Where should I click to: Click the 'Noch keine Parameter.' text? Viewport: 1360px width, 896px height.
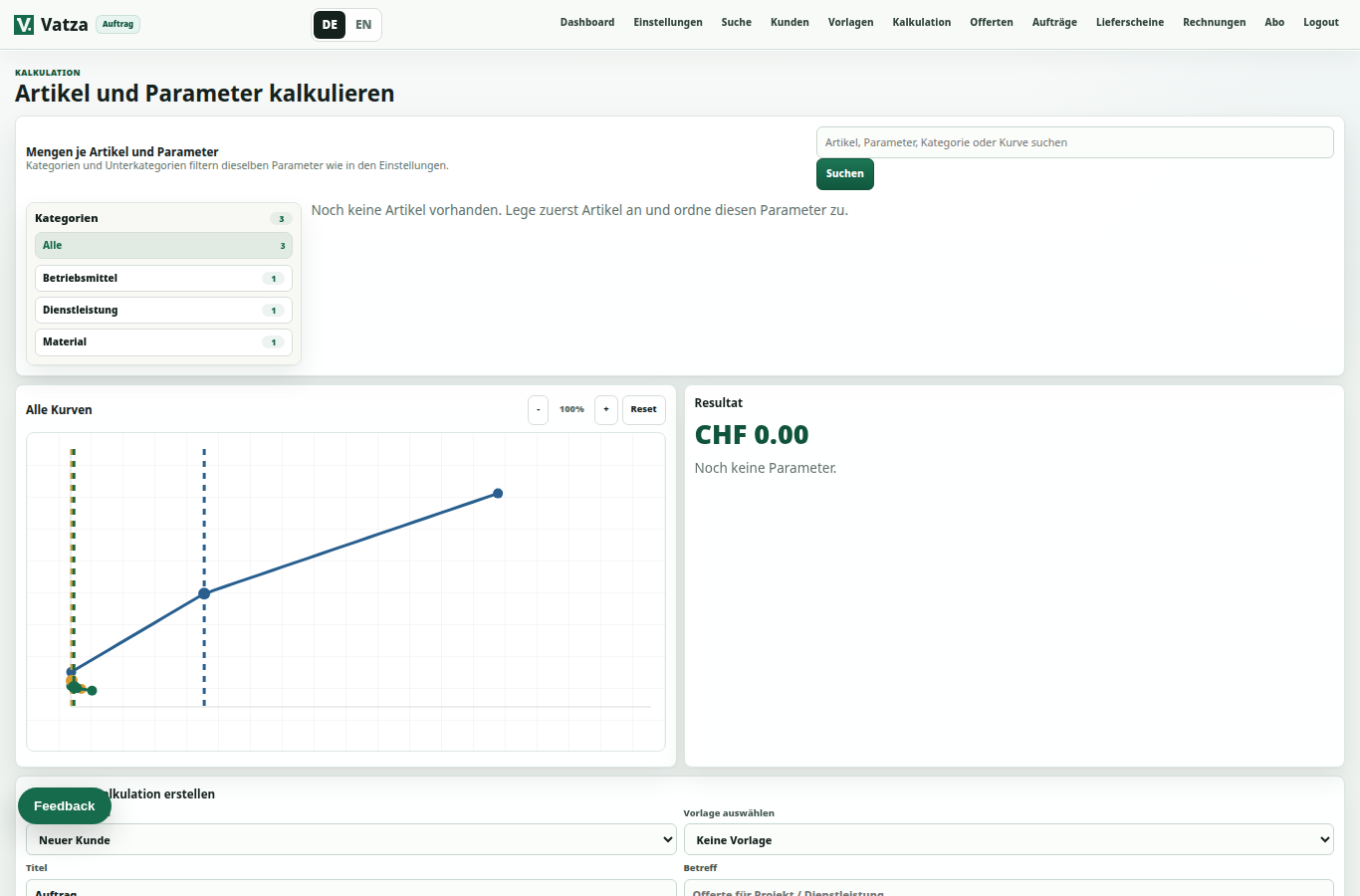click(x=766, y=468)
